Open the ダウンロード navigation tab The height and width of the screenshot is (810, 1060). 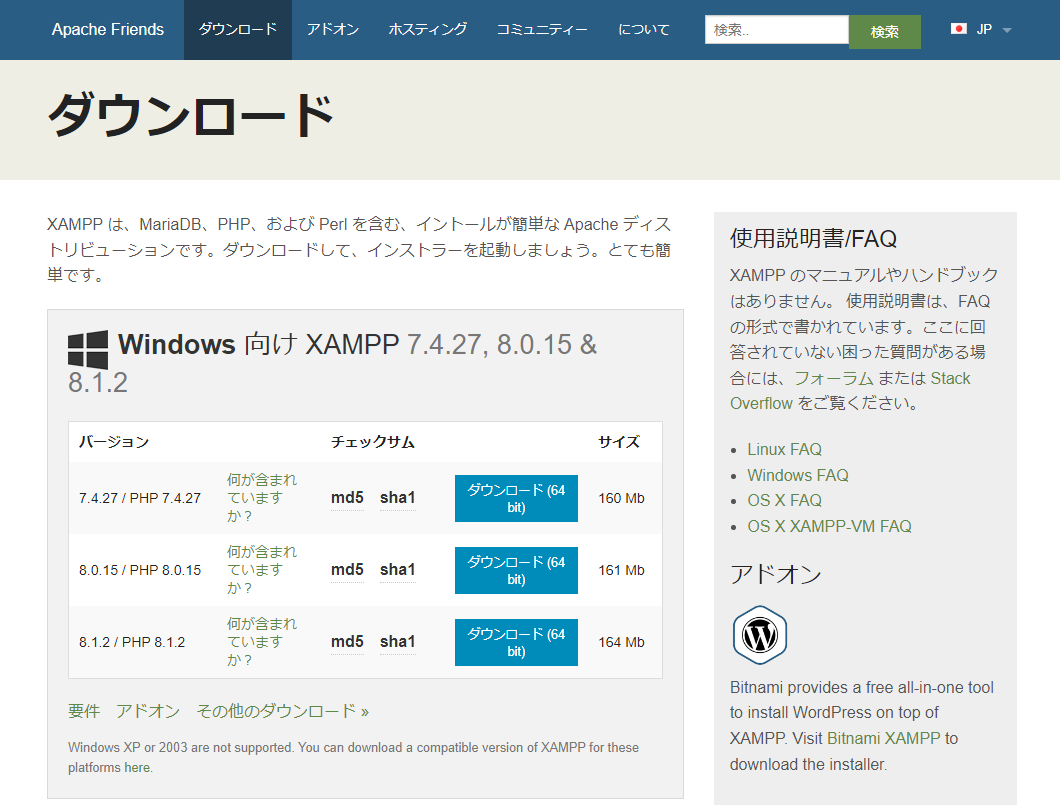tap(238, 30)
